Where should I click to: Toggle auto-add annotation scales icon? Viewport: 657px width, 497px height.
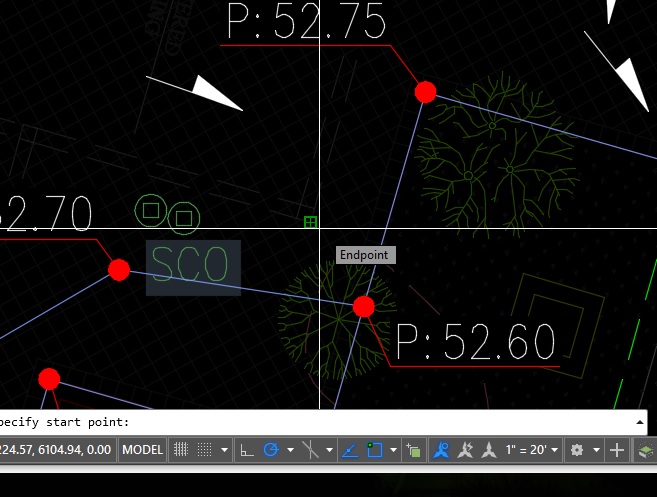pyautogui.click(x=465, y=450)
